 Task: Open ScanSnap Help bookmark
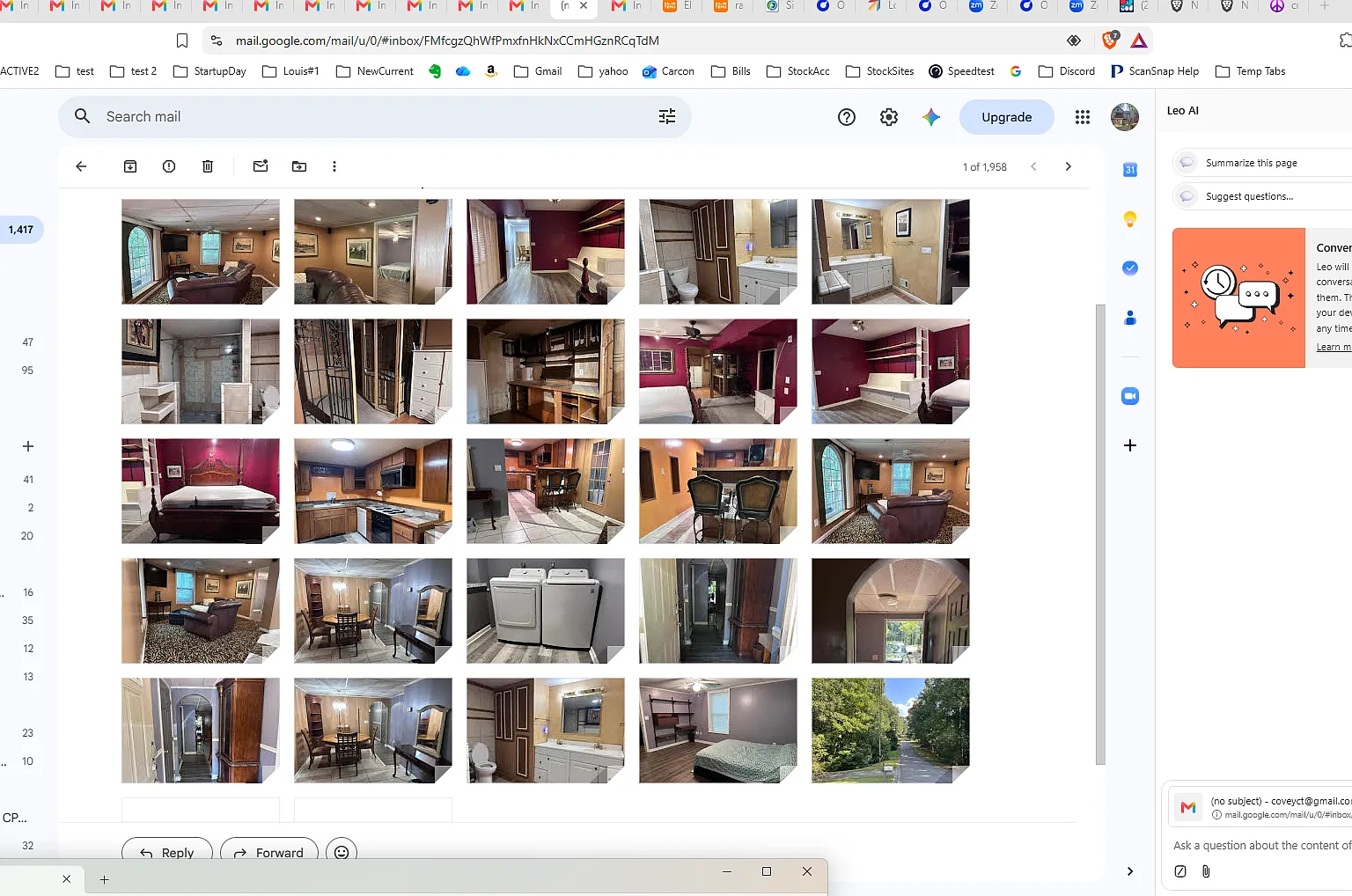point(1154,71)
